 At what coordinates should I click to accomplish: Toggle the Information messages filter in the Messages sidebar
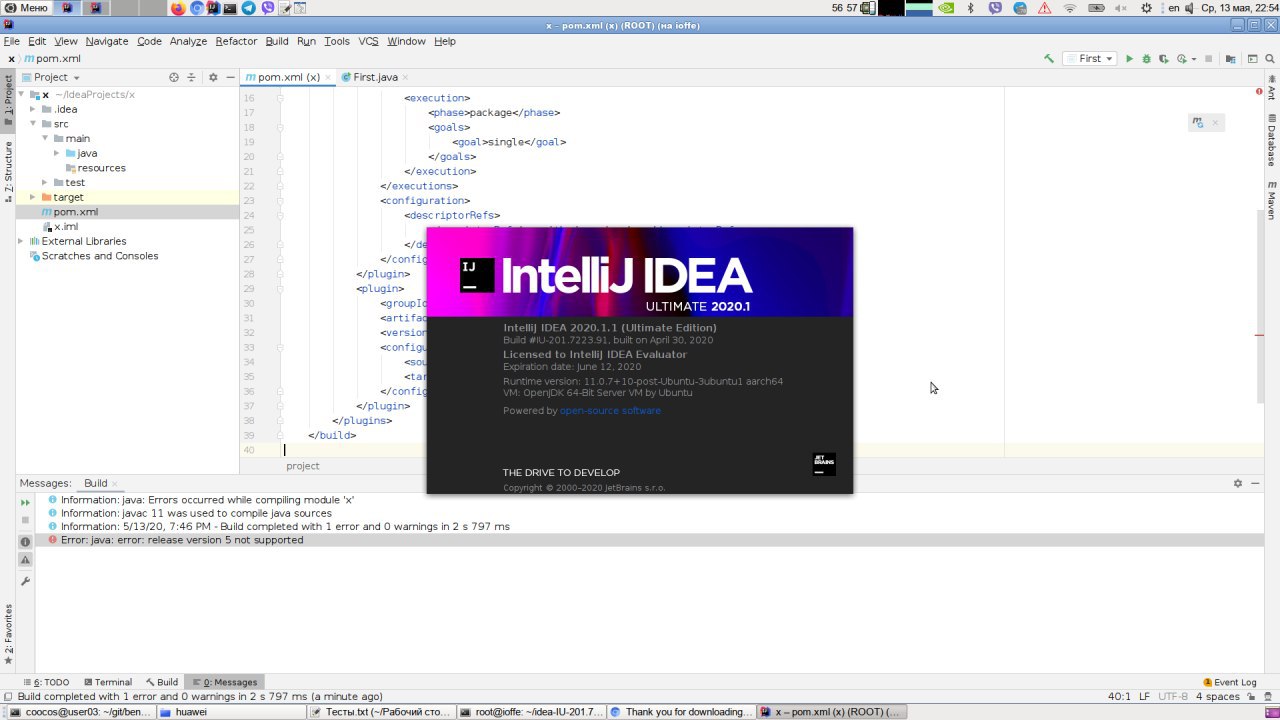click(x=26, y=542)
